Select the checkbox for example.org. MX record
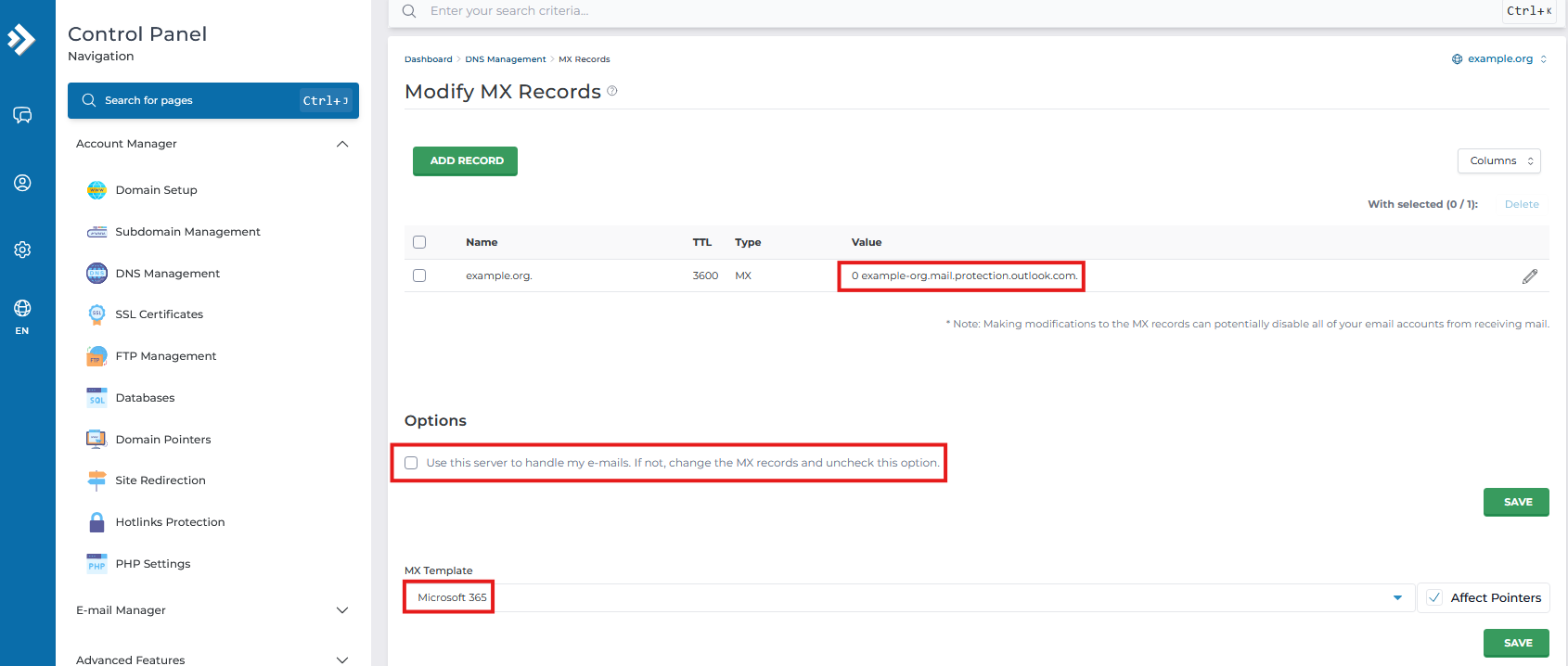Image resolution: width=1568 pixels, height=666 pixels. point(419,275)
